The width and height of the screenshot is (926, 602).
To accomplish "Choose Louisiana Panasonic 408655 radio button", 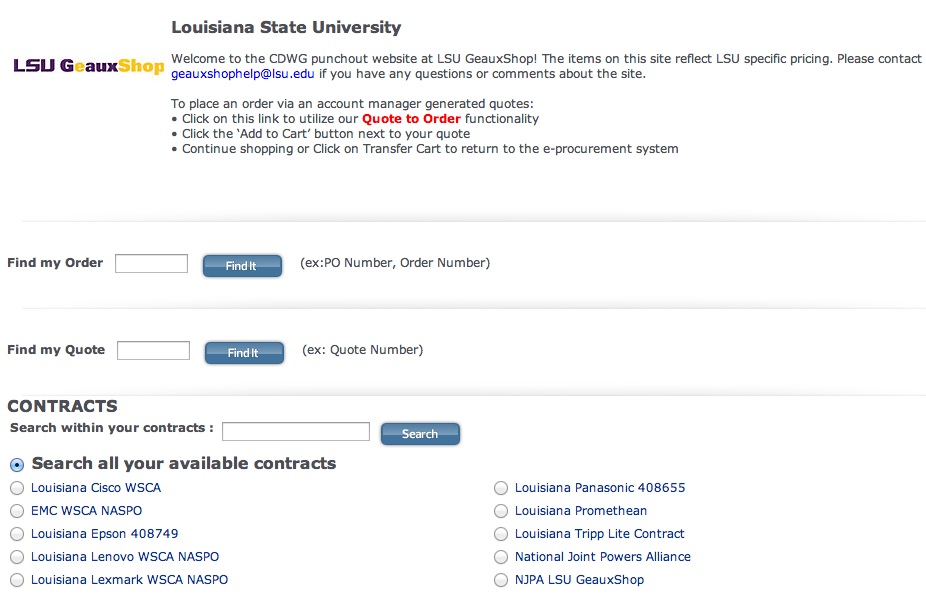I will 501,488.
